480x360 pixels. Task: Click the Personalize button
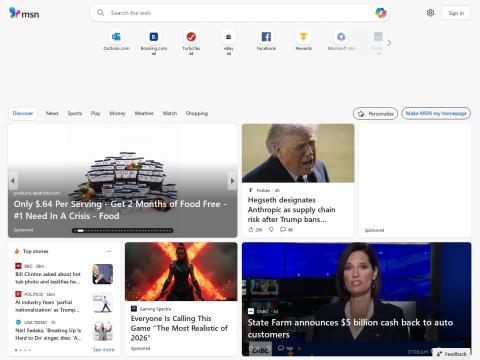pyautogui.click(x=375, y=114)
